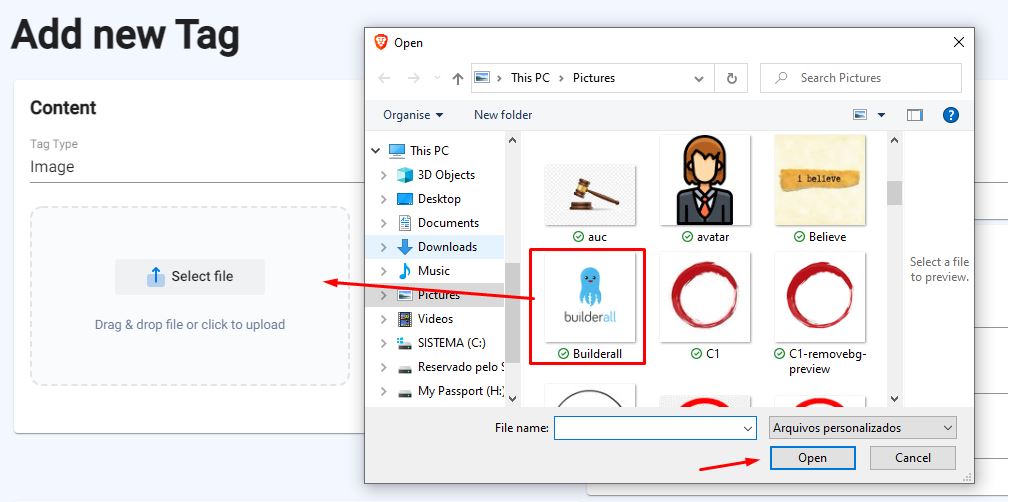
Task: Expand the My Passport (H:) node
Action: coord(383,391)
